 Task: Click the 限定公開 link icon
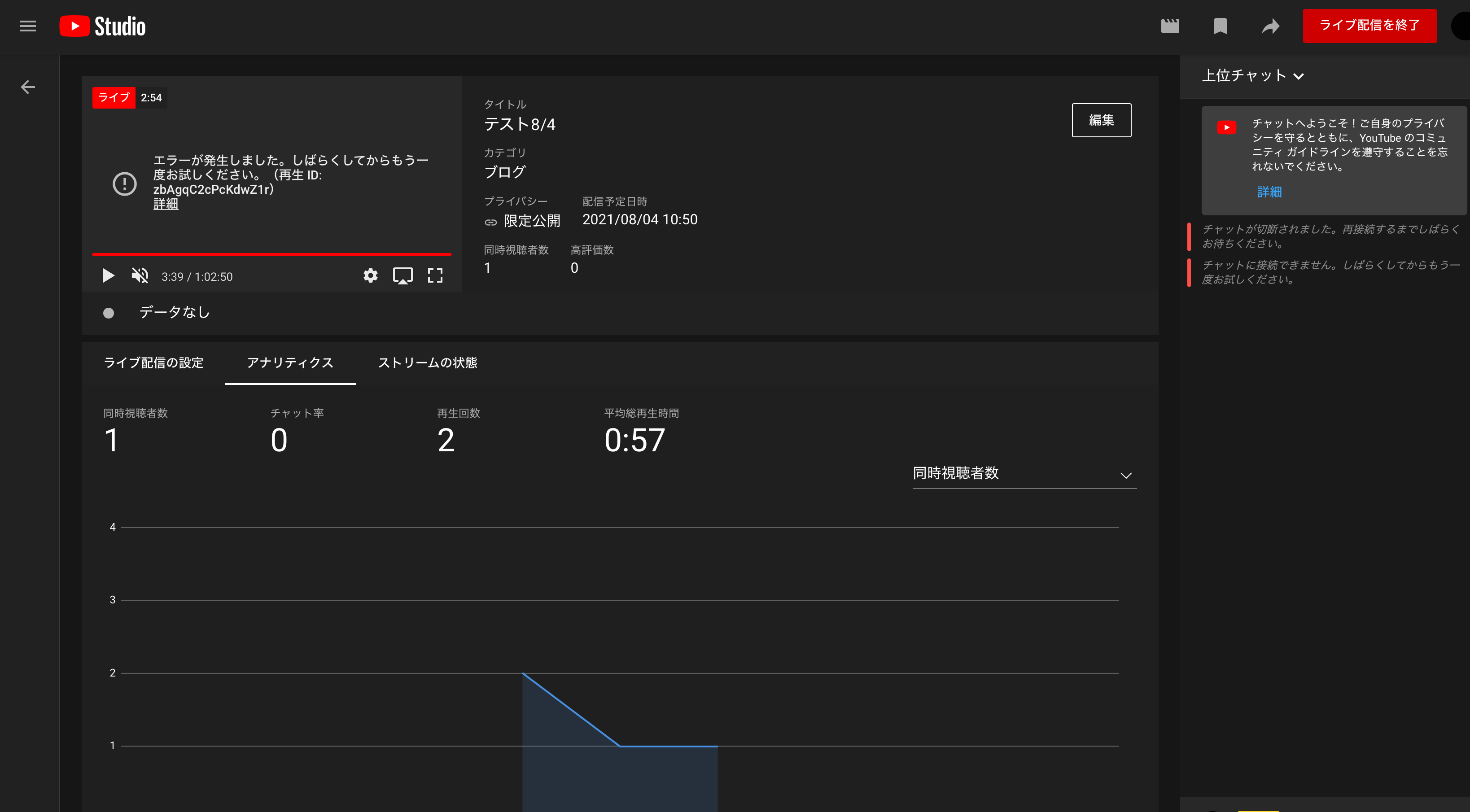[x=491, y=222]
